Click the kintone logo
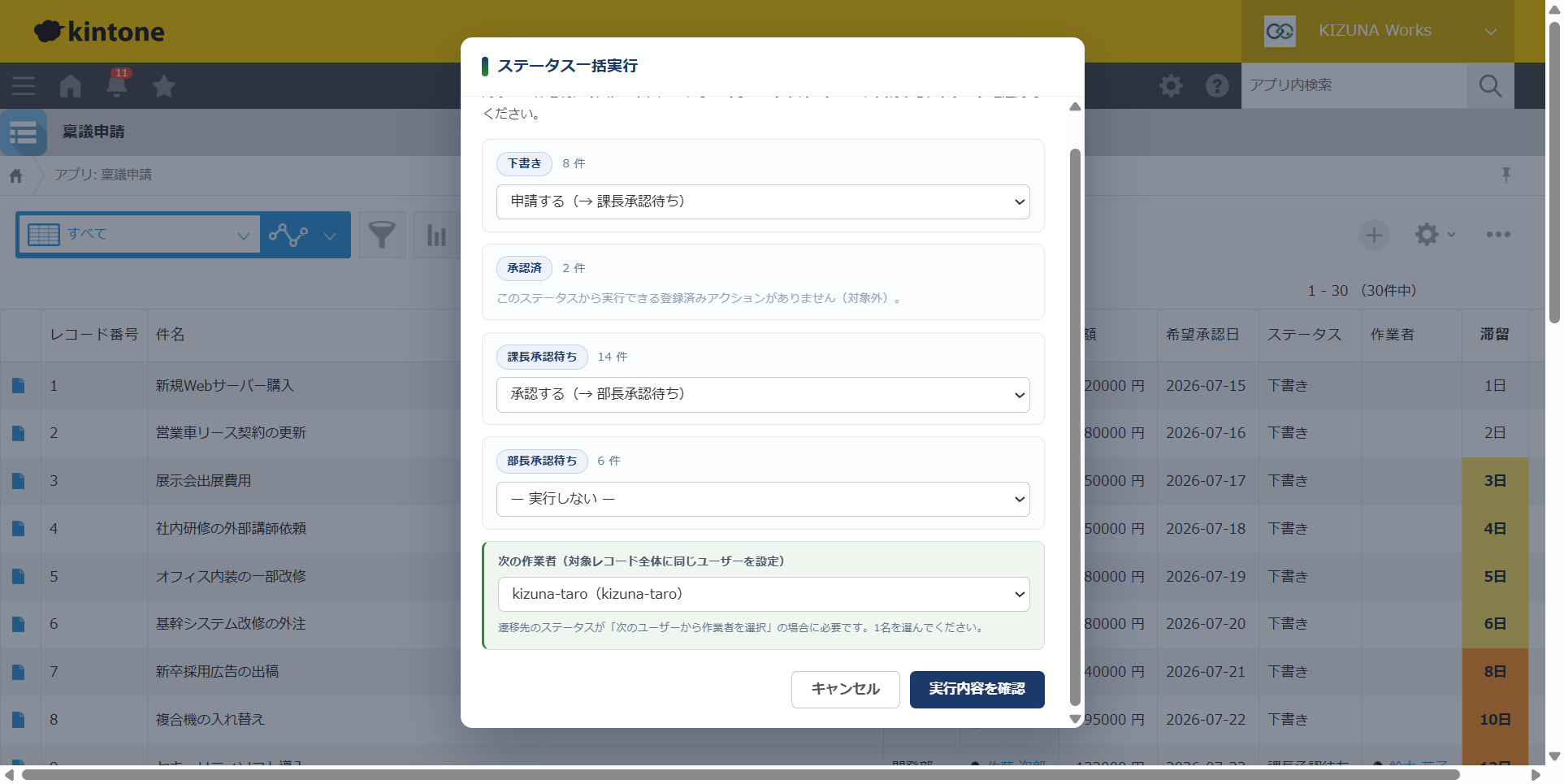This screenshot has height=784, width=1564. [99, 32]
